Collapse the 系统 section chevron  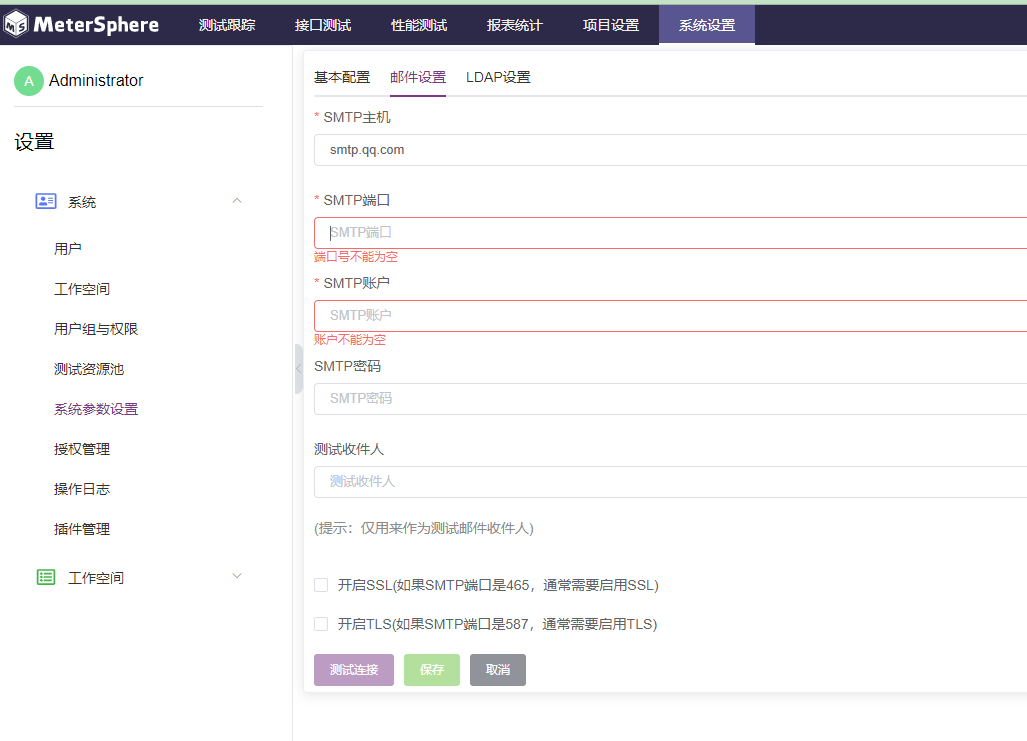click(237, 201)
